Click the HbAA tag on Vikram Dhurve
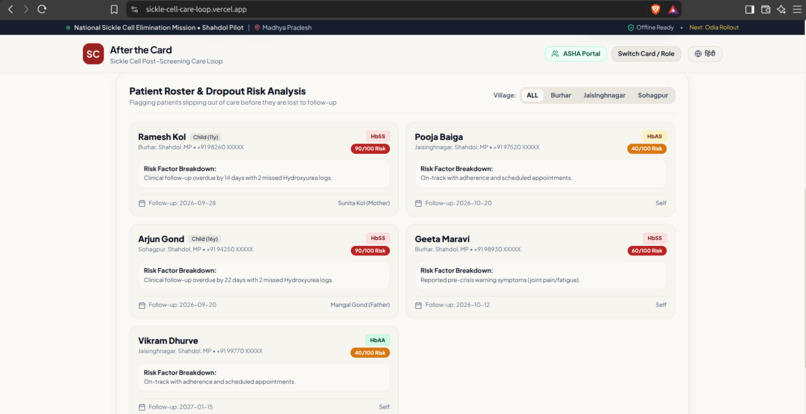 pyautogui.click(x=378, y=340)
